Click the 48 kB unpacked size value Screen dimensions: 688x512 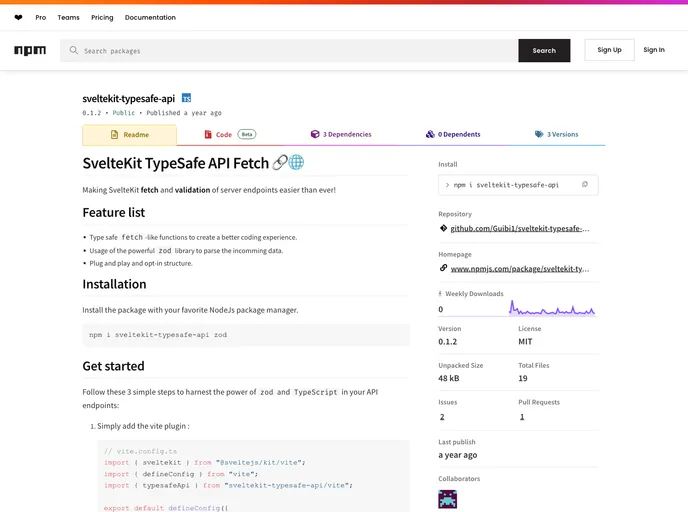click(x=448, y=378)
